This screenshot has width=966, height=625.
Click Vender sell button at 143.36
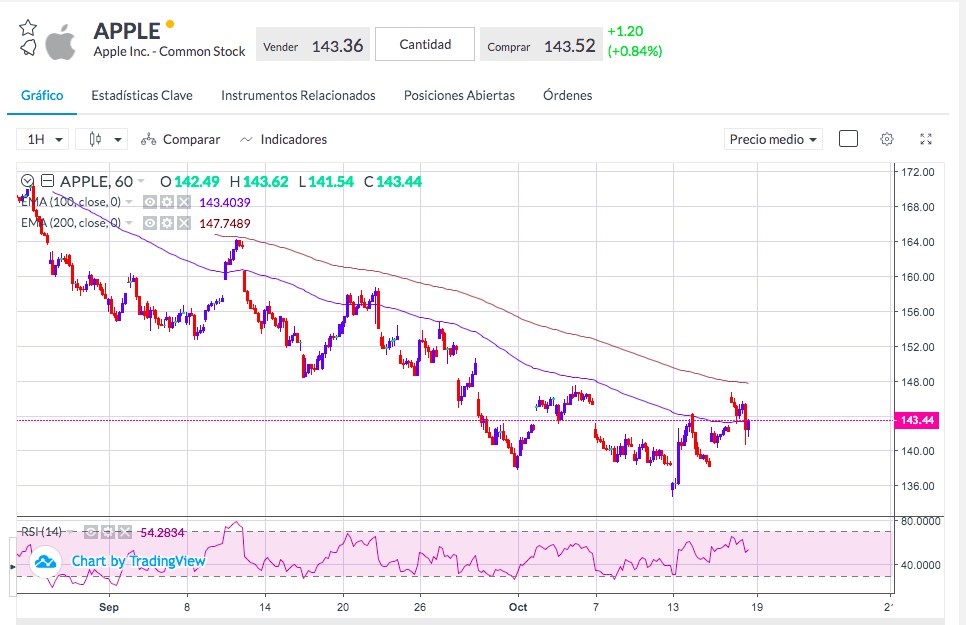pos(313,44)
